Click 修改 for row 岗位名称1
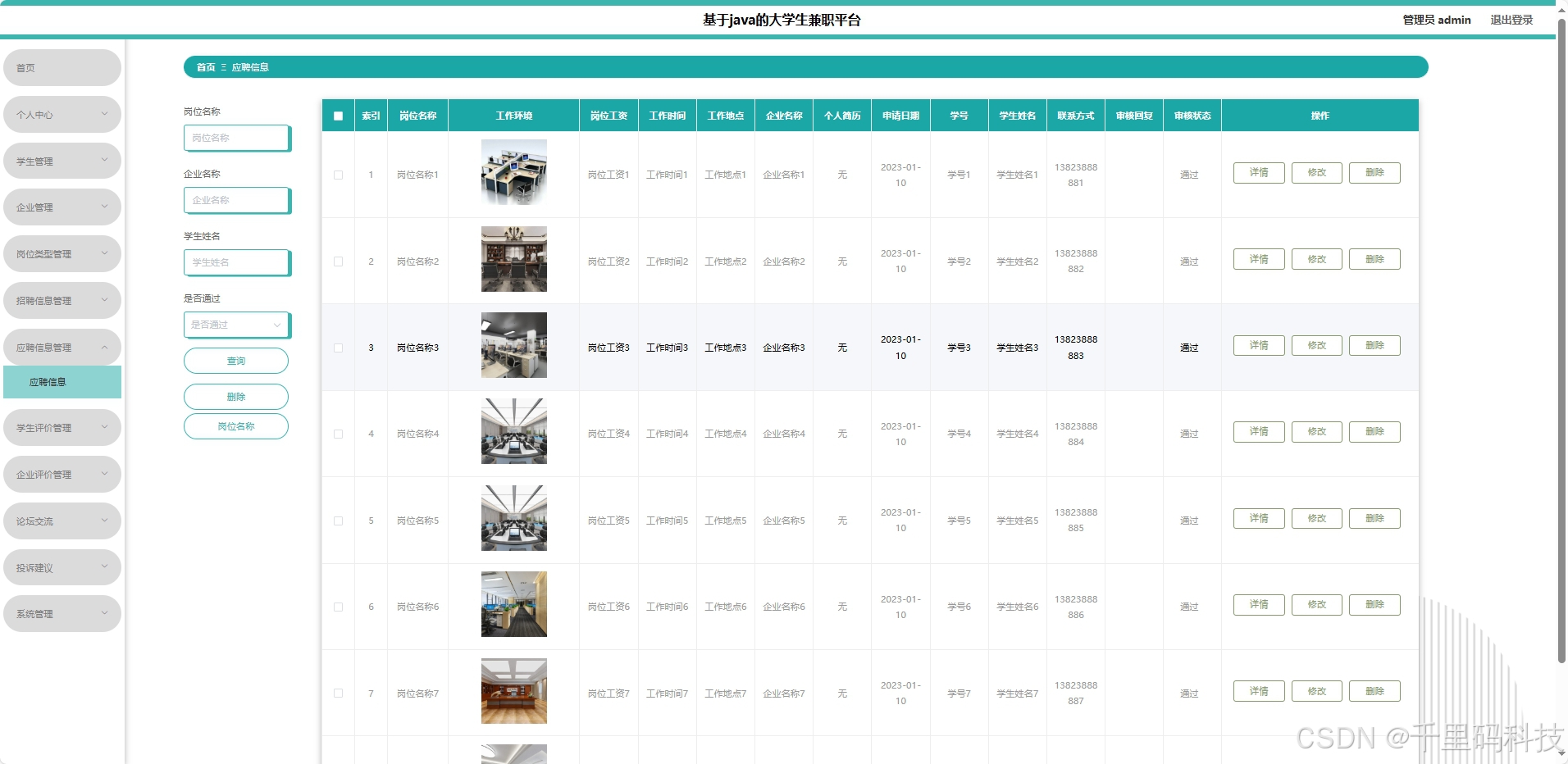 point(1317,173)
